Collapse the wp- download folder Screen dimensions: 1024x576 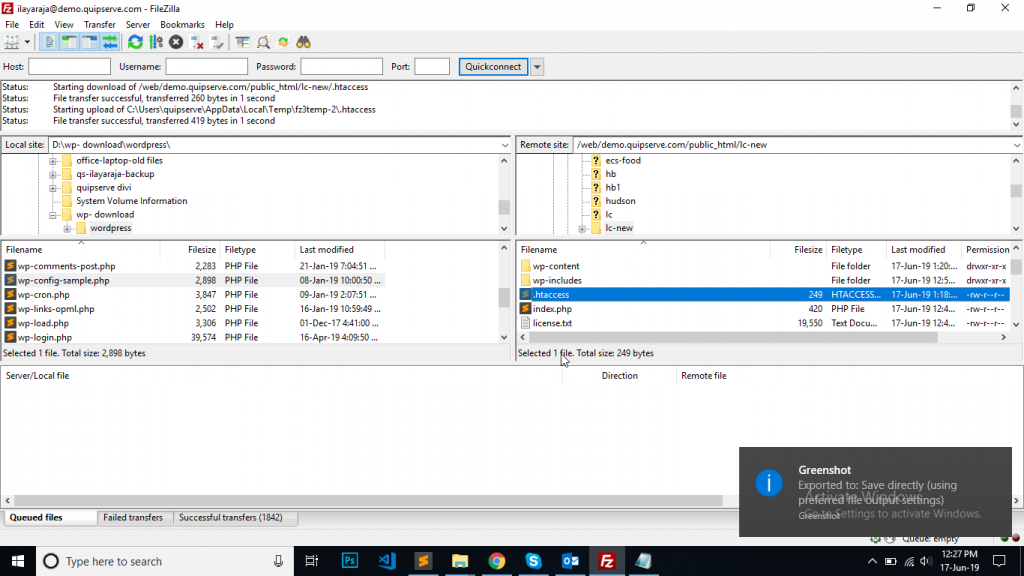pyautogui.click(x=53, y=215)
